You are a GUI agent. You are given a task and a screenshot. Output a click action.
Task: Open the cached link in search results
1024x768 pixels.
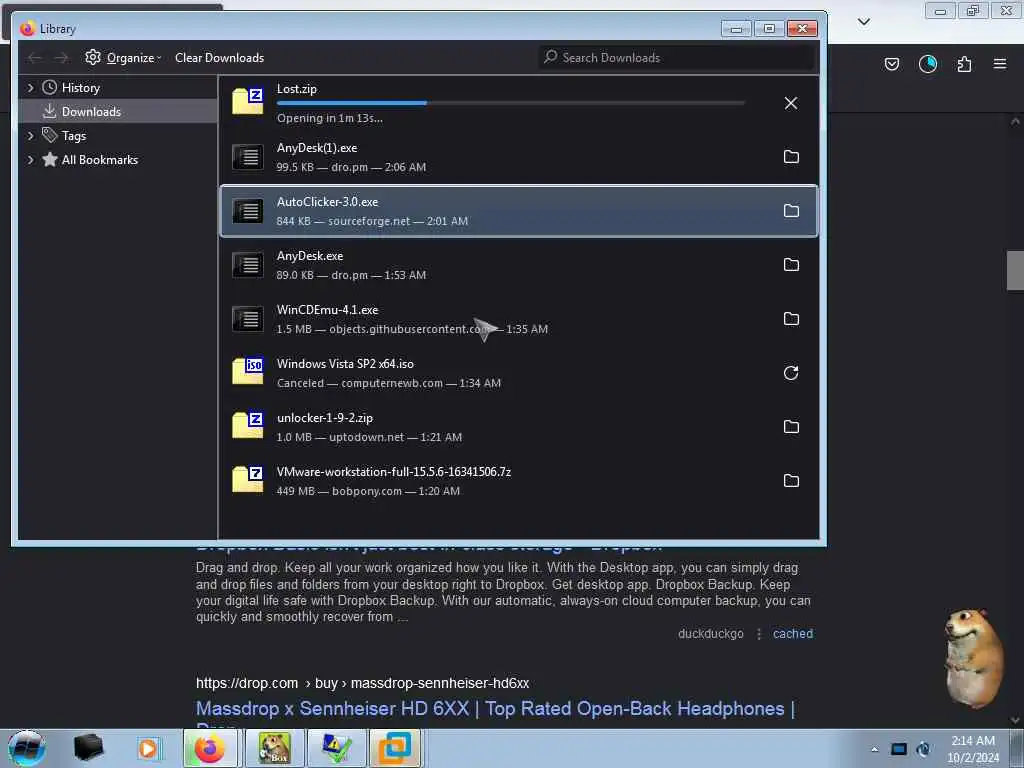tap(793, 633)
